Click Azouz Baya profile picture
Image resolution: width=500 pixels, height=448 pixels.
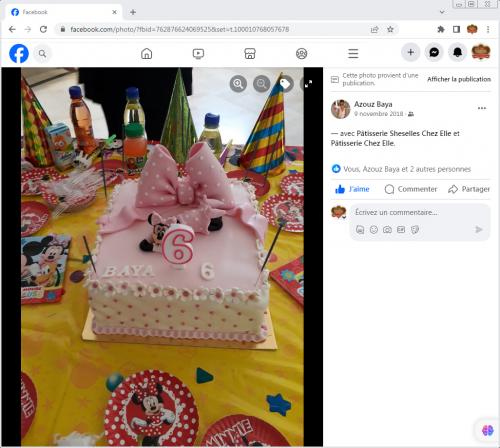(x=340, y=109)
